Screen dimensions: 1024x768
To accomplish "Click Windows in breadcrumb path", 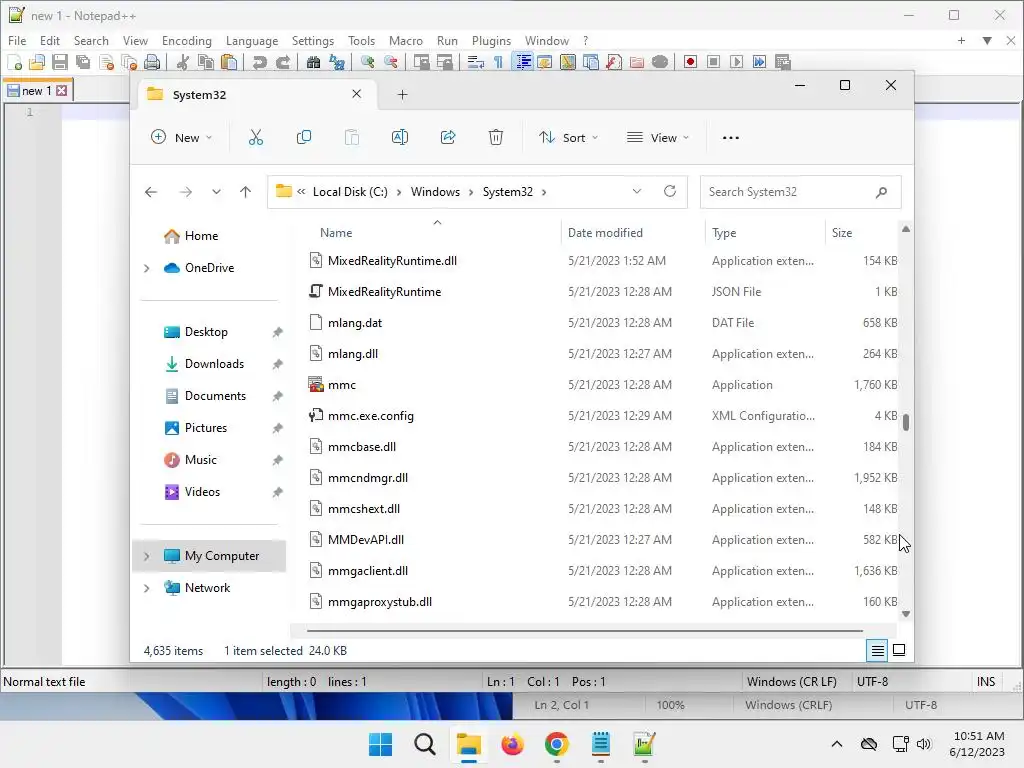I will pos(435,192).
